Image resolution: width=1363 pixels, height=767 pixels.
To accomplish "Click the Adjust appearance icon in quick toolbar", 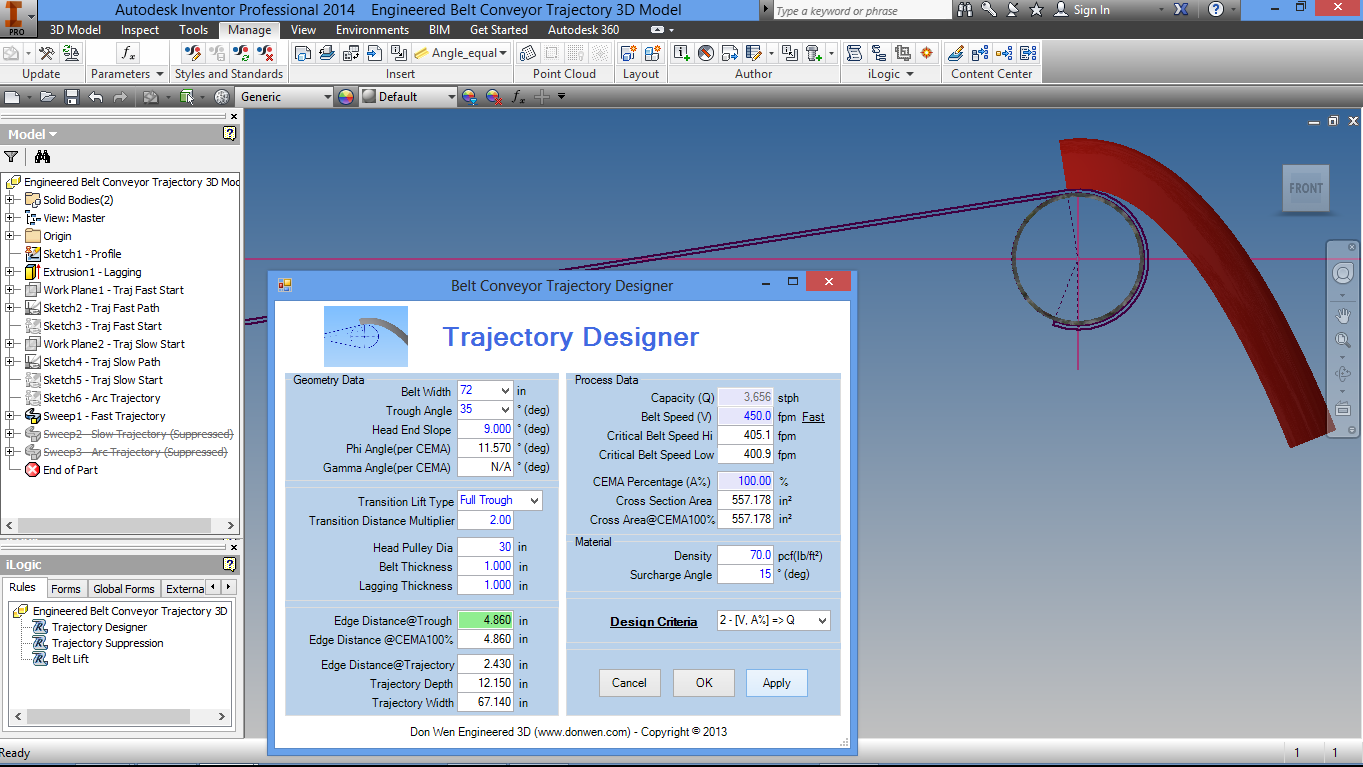I will coord(469,97).
